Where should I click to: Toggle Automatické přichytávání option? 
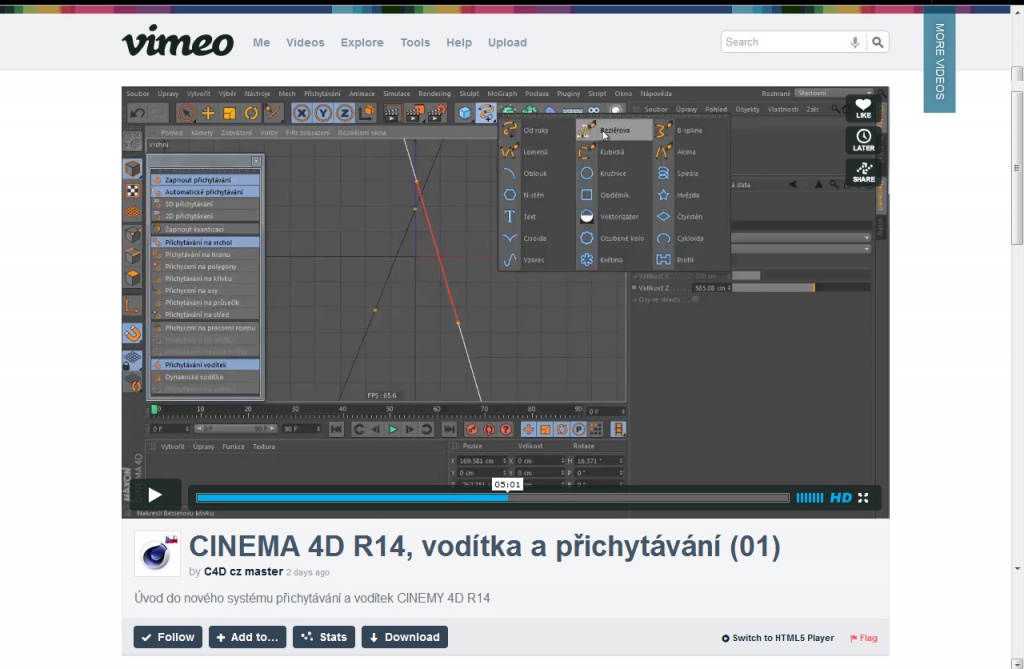pyautogui.click(x=205, y=192)
